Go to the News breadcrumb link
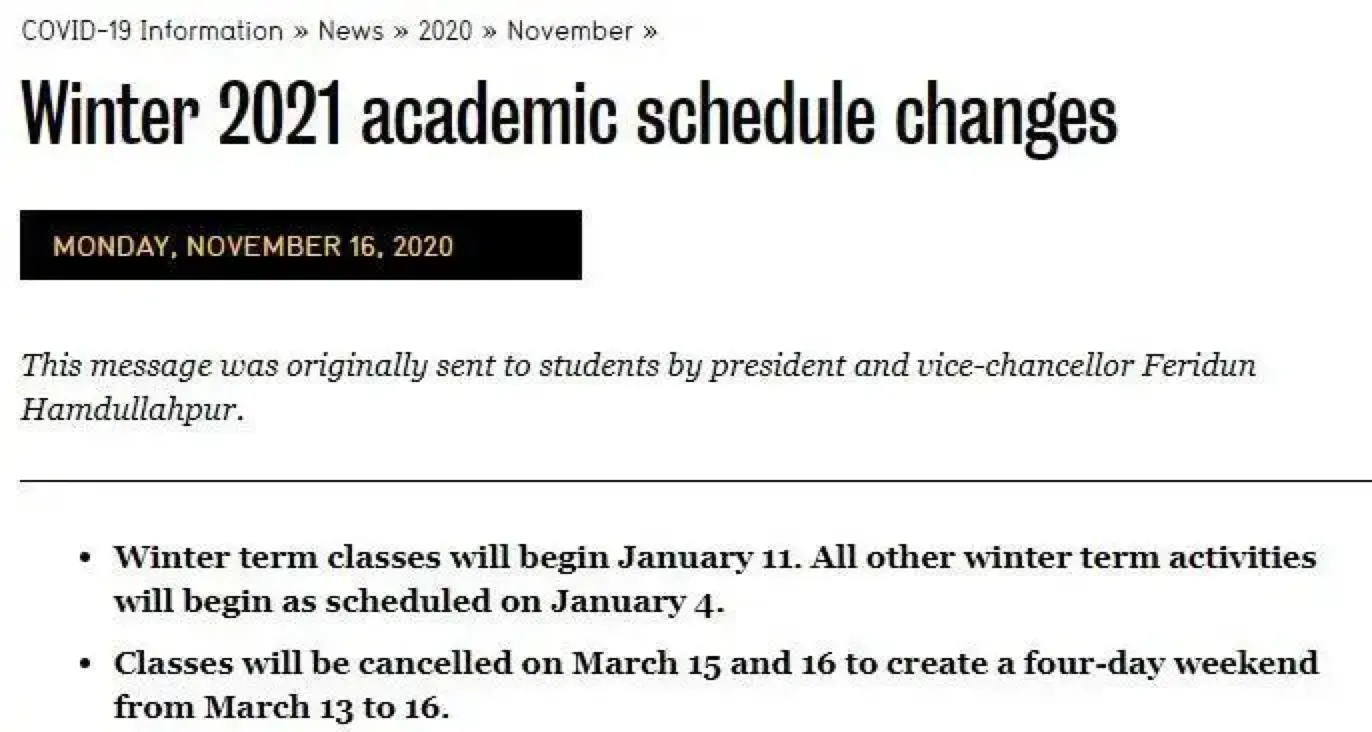 [350, 31]
